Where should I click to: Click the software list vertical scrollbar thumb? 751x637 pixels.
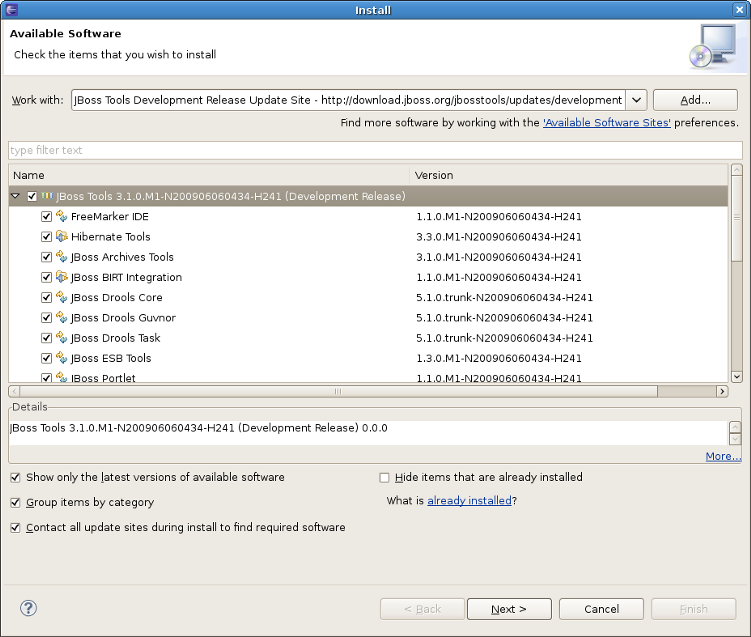(x=737, y=218)
